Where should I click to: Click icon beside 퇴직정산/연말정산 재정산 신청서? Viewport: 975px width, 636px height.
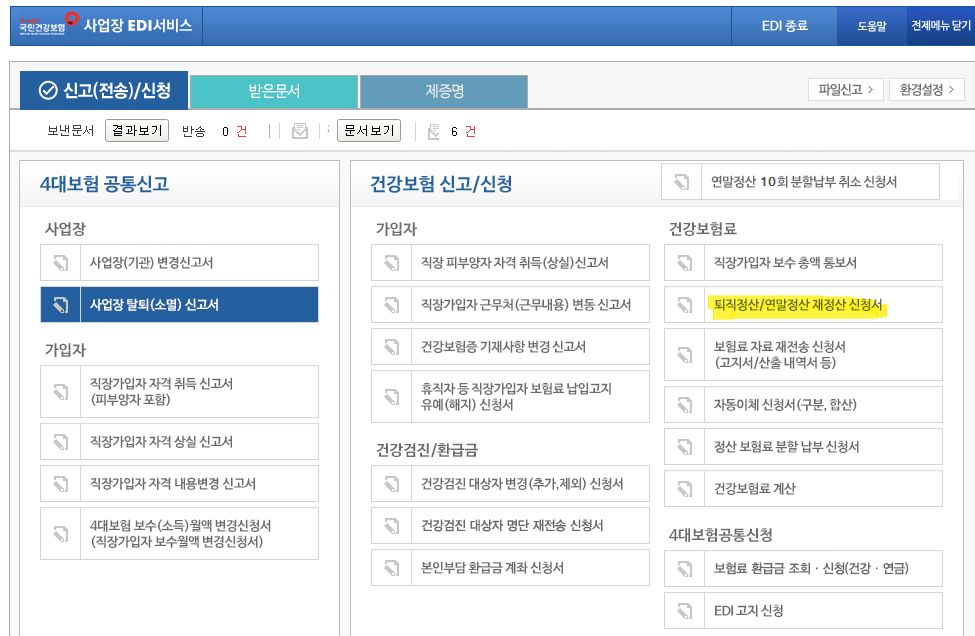685,305
